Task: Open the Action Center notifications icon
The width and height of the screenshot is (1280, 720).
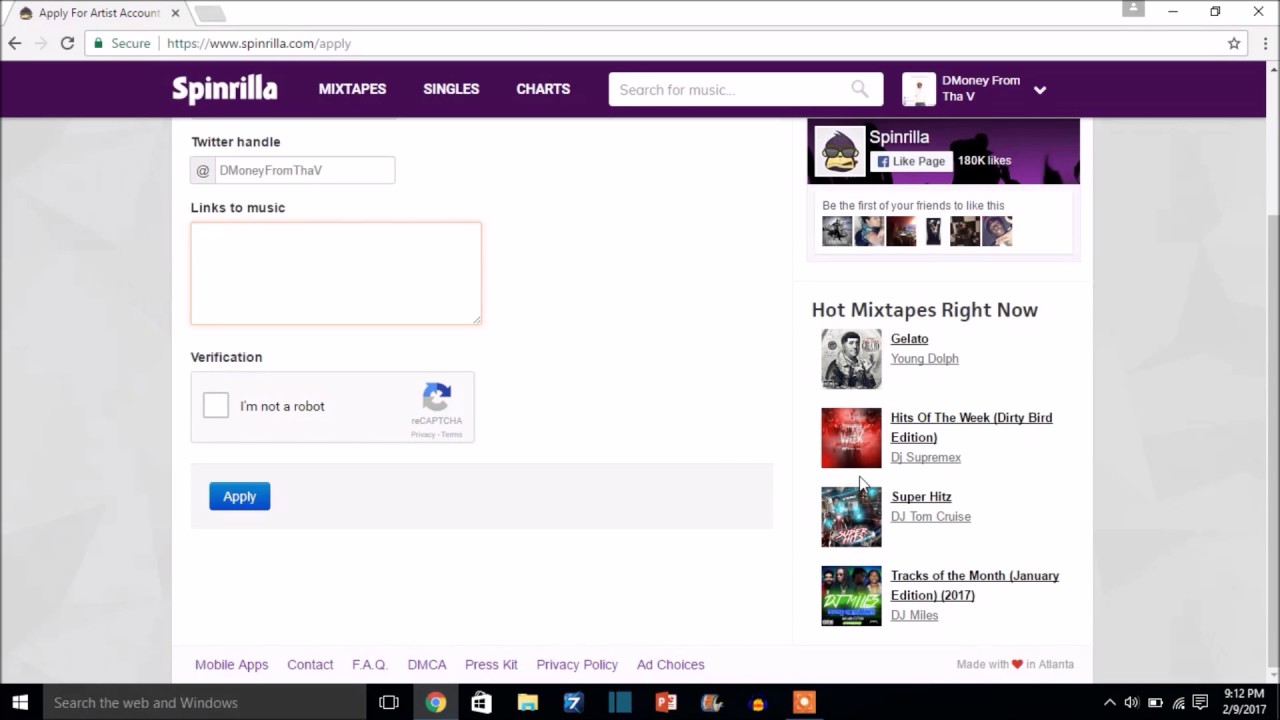Action: tap(1201, 703)
